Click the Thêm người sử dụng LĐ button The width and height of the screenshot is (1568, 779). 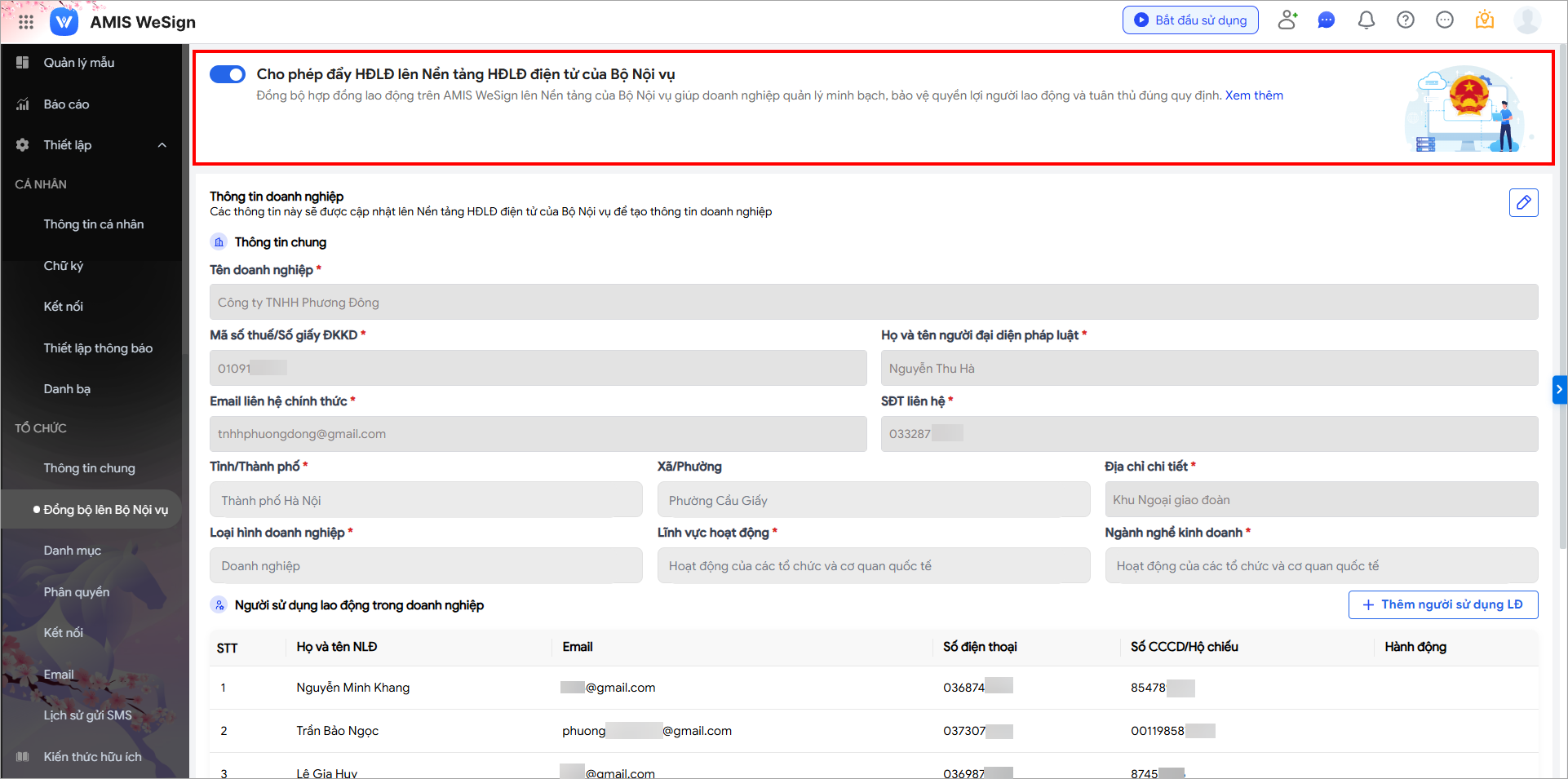[x=1442, y=605]
